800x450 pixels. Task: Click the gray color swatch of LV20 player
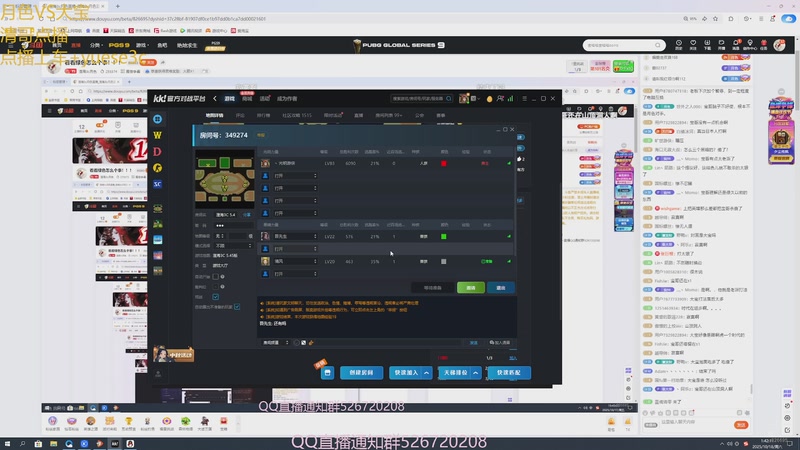[443, 261]
